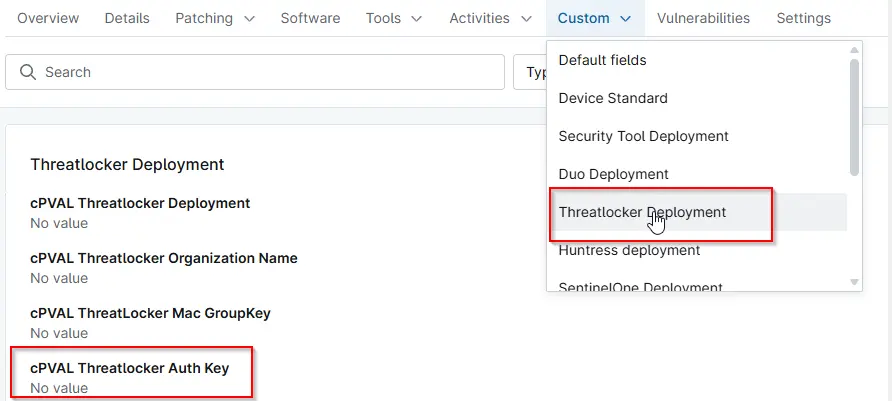The height and width of the screenshot is (401, 892).
Task: Choose Device Standard menu entry
Action: (613, 98)
